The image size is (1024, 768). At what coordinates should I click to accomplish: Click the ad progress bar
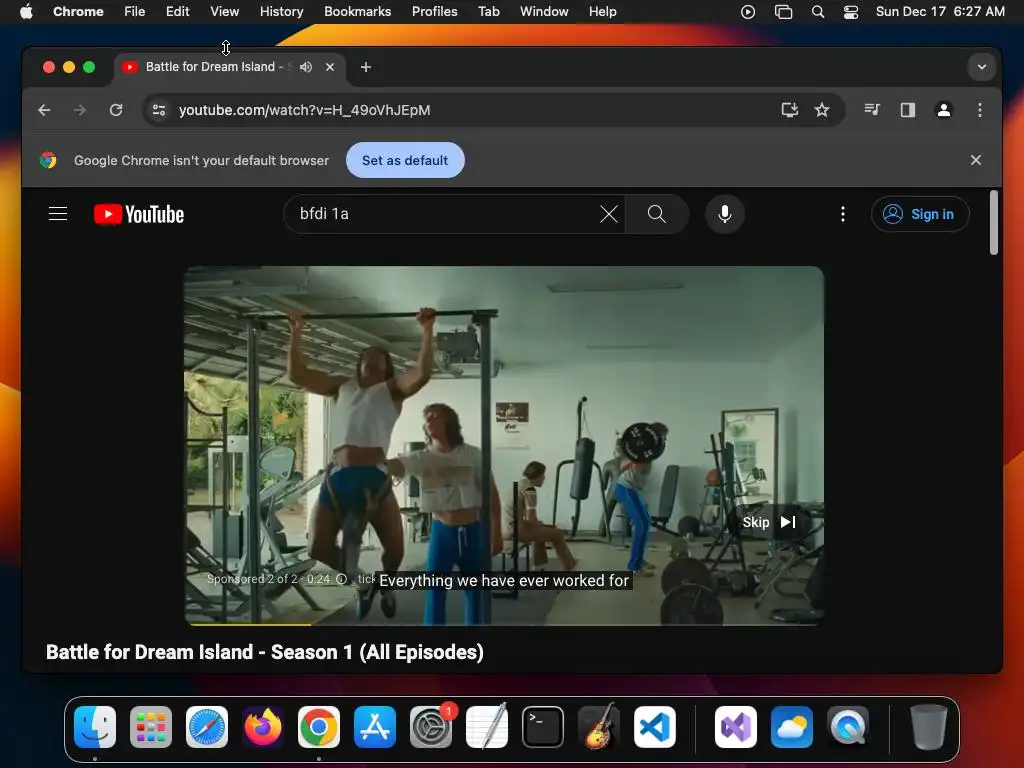[x=504, y=624]
